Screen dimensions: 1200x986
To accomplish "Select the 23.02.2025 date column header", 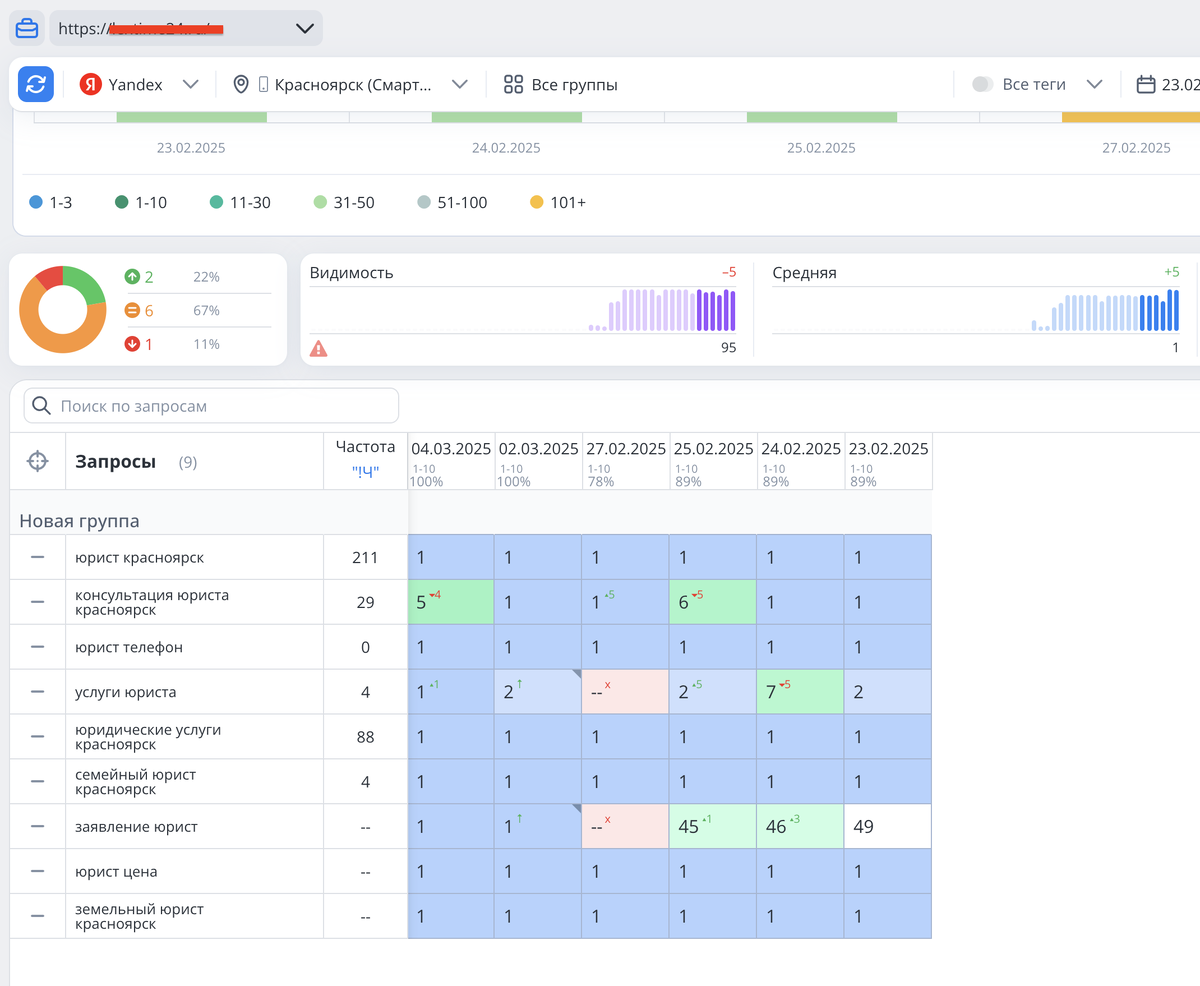I will point(889,461).
